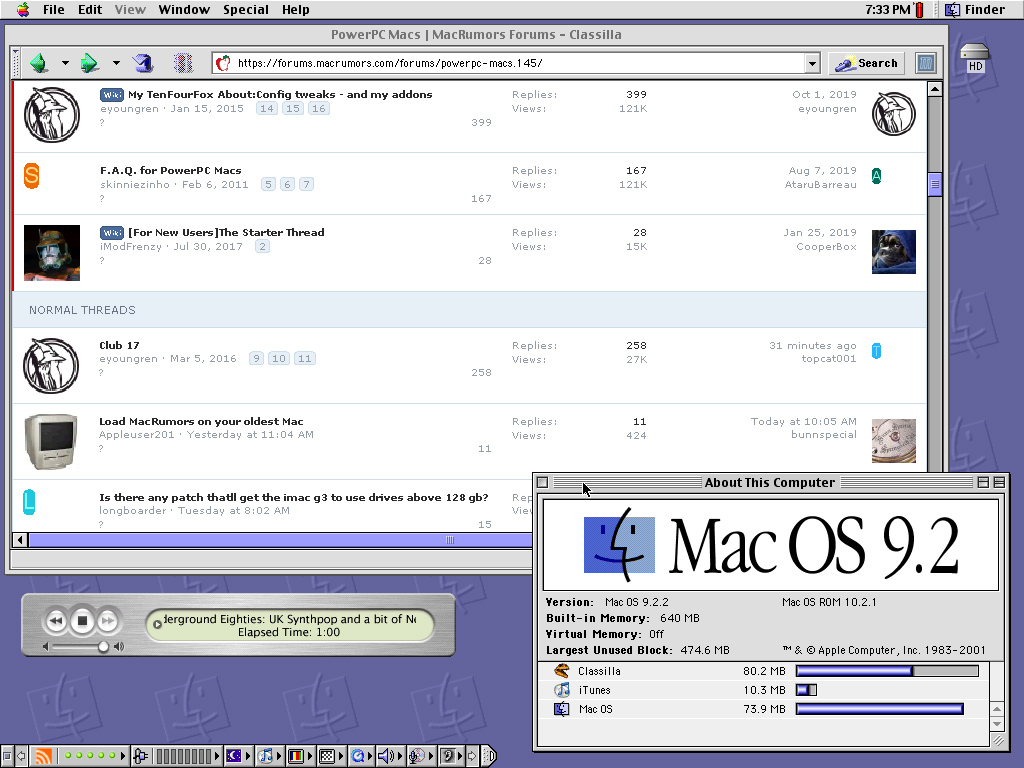Viewport: 1024px width, 768px height.
Task: Click the Search button in Classilla
Action: (x=867, y=63)
